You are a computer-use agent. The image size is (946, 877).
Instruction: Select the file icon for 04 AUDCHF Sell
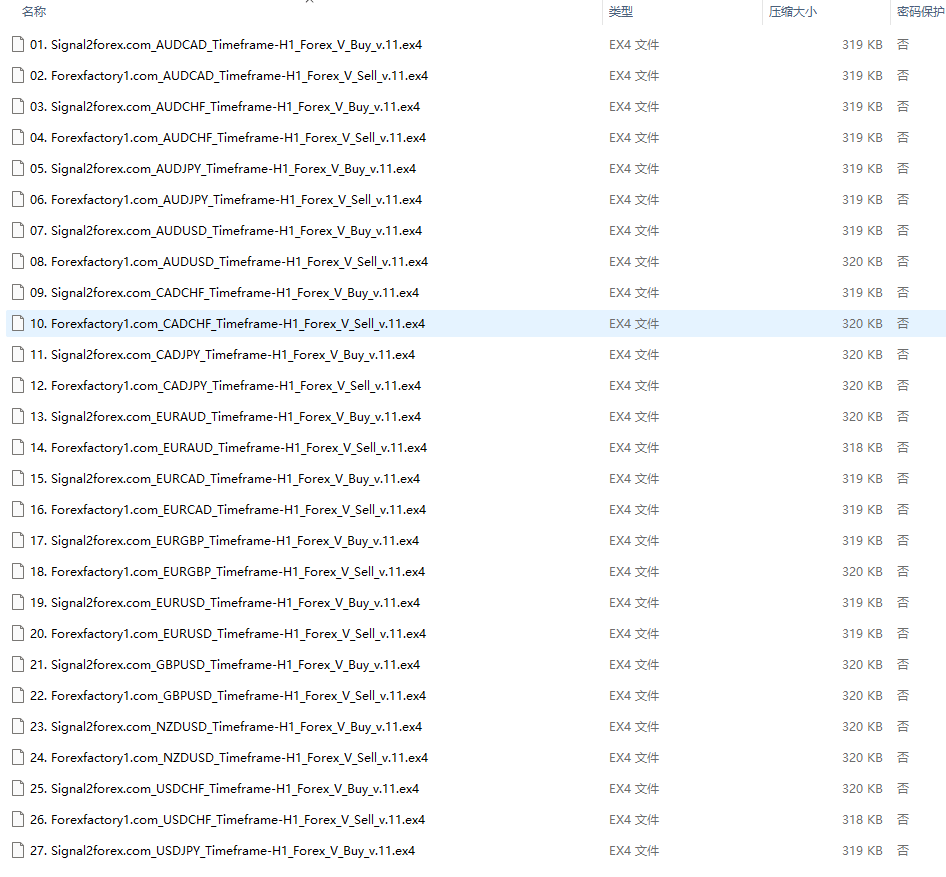(18, 137)
